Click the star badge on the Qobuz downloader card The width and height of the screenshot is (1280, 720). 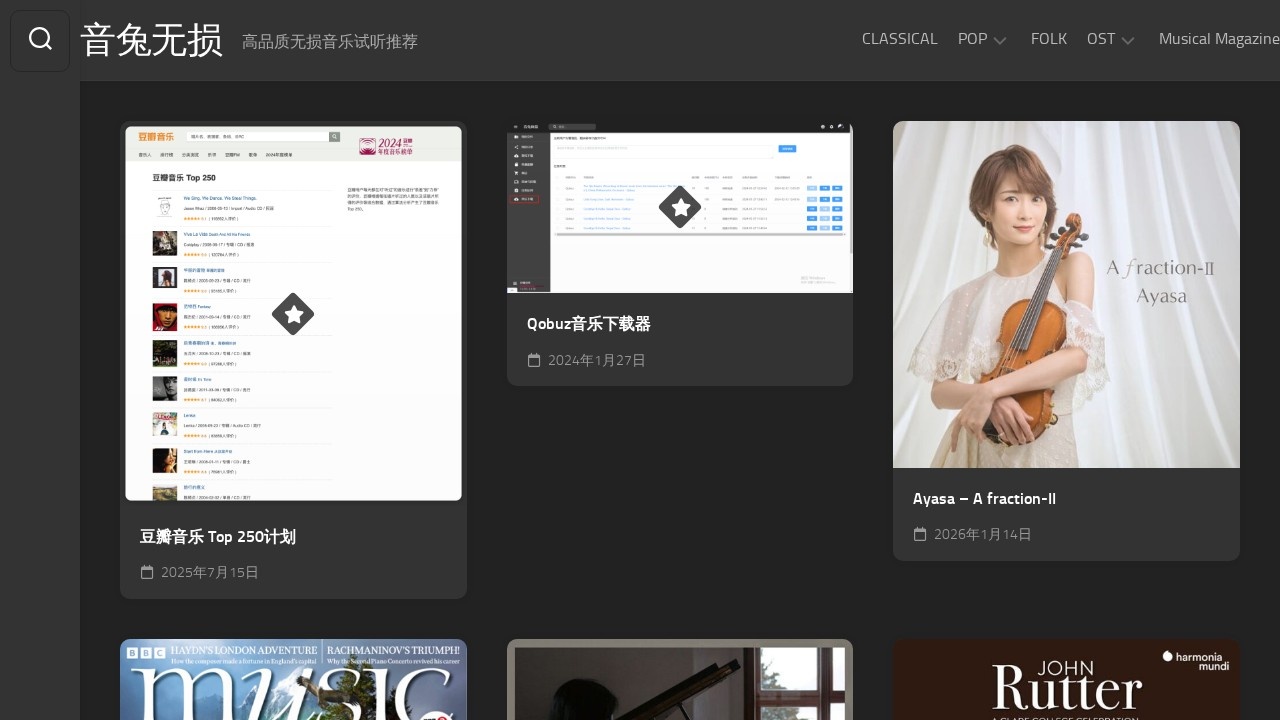tap(680, 207)
